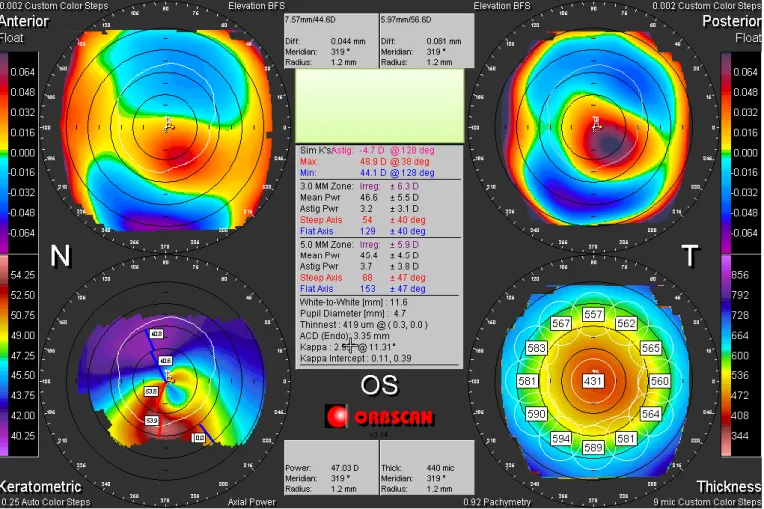Click the center of the posterior float elevation map
This screenshot has width=764, height=509.
(x=593, y=128)
